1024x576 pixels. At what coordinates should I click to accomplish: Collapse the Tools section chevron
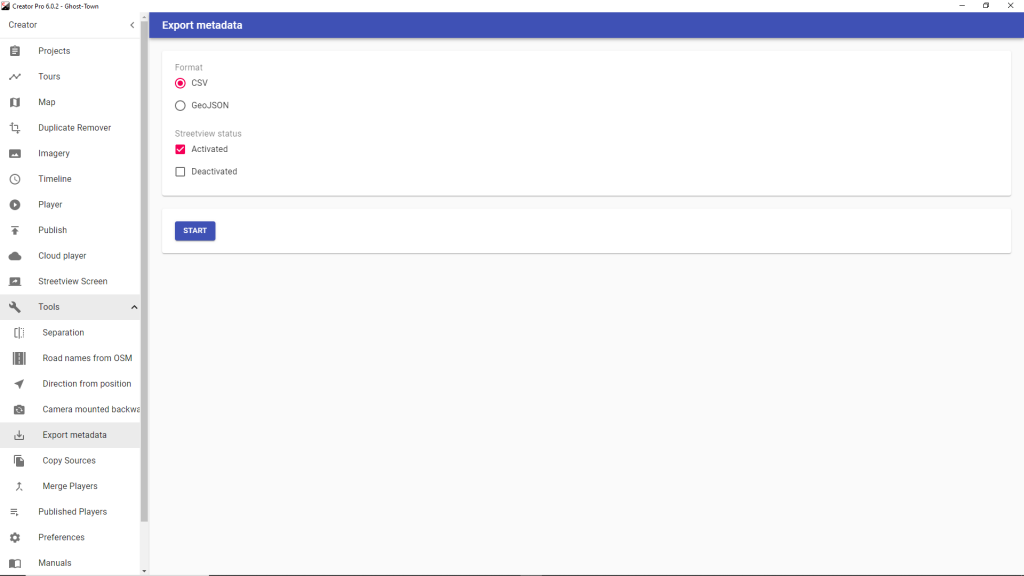pos(134,307)
